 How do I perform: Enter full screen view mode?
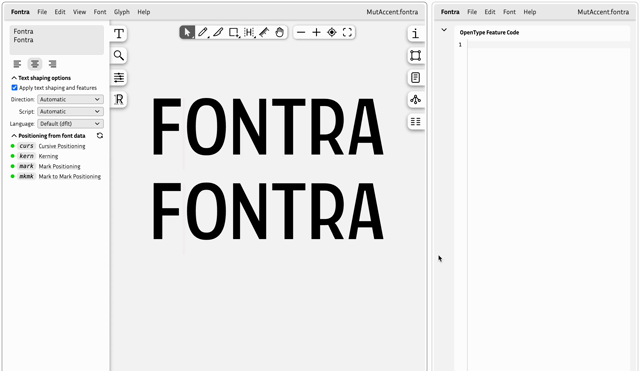pyautogui.click(x=347, y=32)
